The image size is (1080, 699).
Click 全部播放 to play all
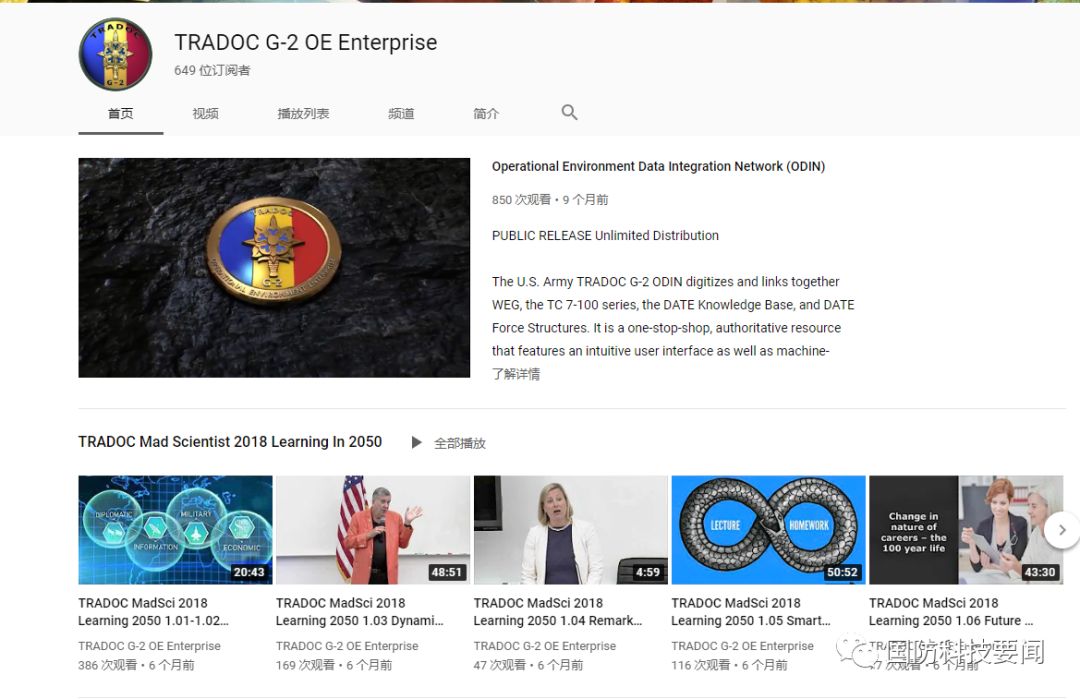click(x=459, y=443)
